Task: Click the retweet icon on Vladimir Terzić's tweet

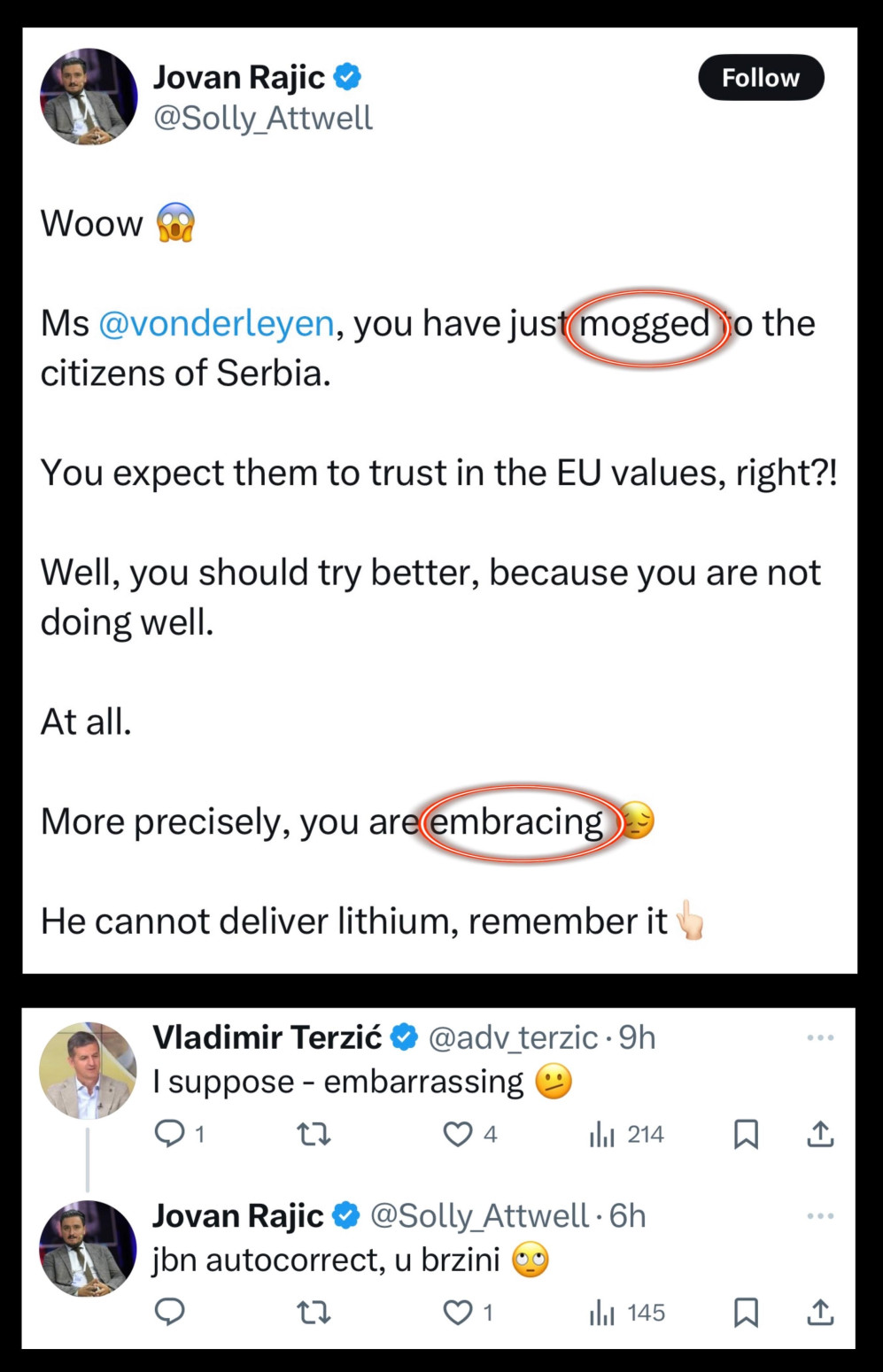Action: click(x=316, y=1134)
